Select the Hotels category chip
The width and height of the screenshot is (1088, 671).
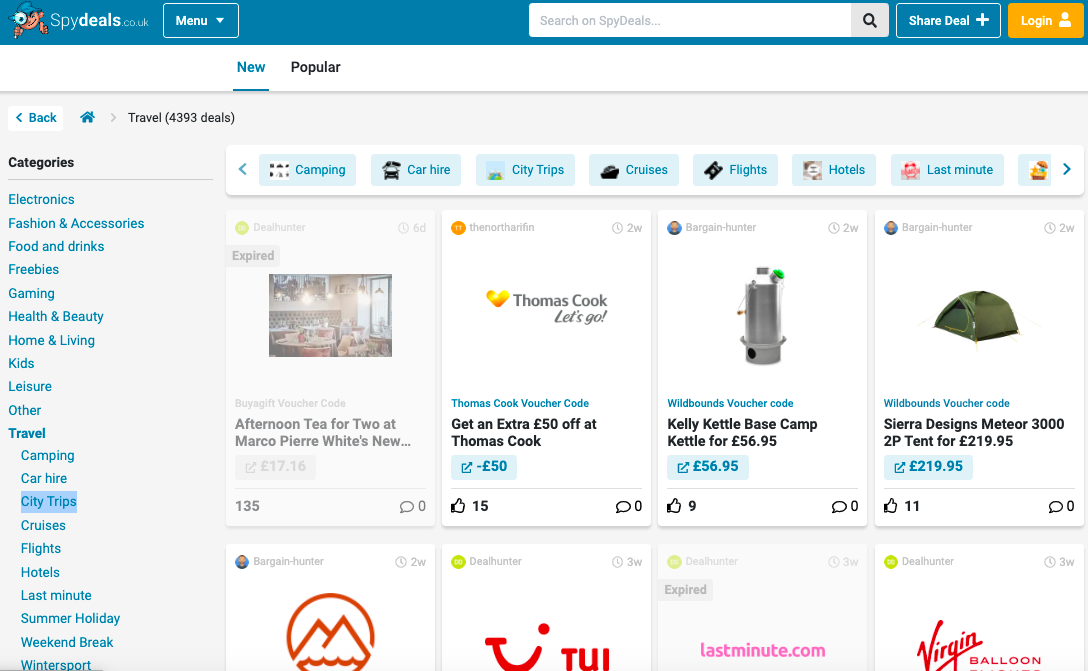834,170
